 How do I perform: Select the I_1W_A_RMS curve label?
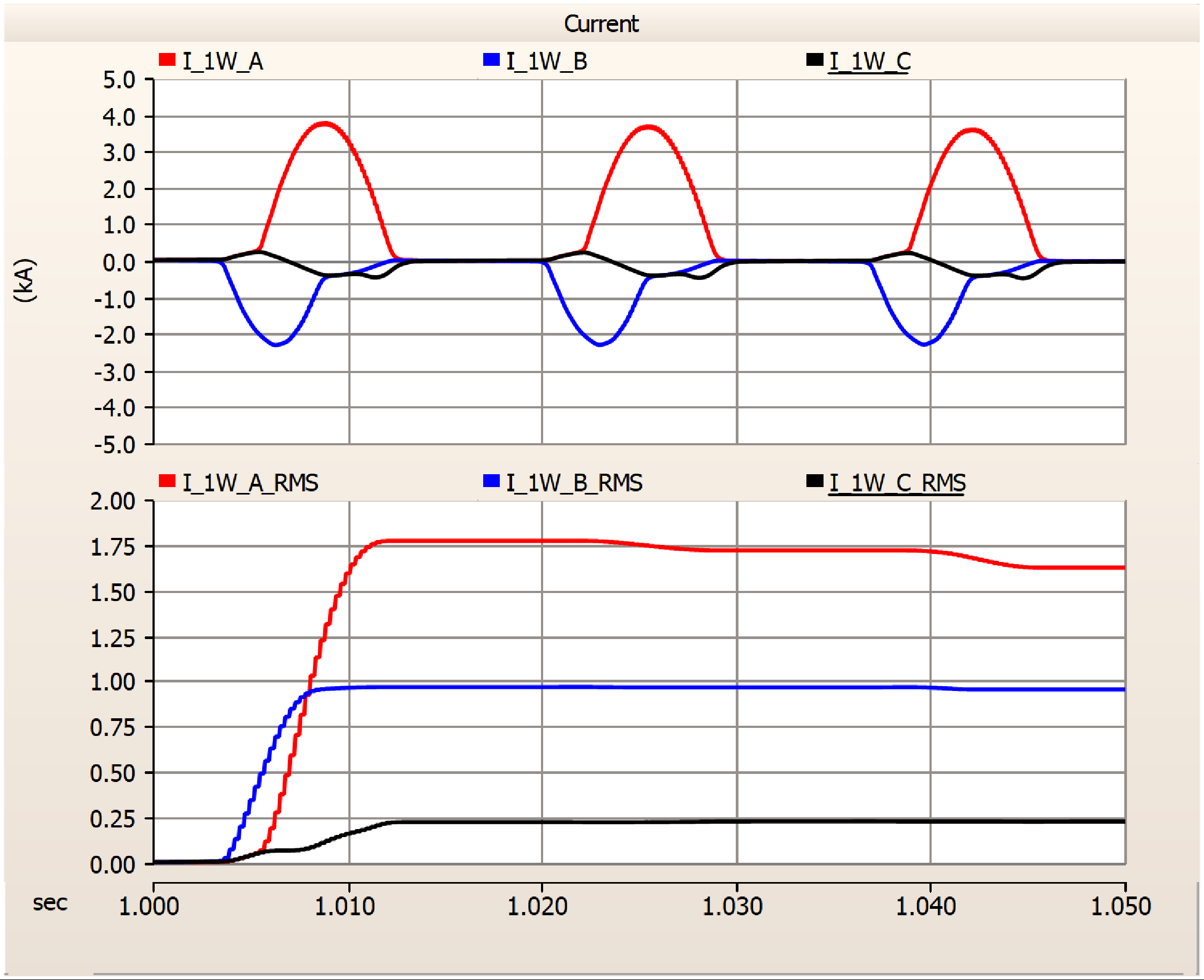250,483
